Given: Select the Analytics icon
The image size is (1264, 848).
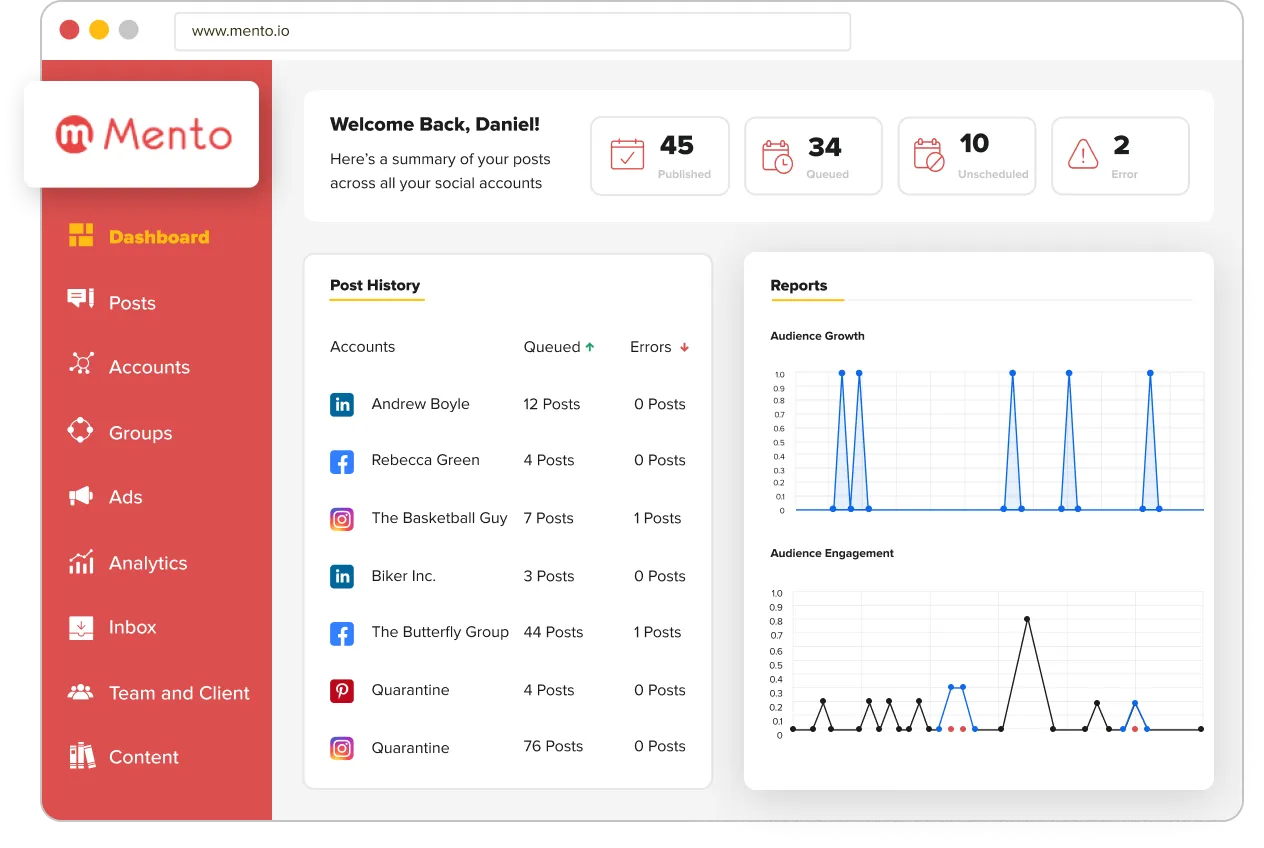Looking at the screenshot, I should tap(80, 562).
